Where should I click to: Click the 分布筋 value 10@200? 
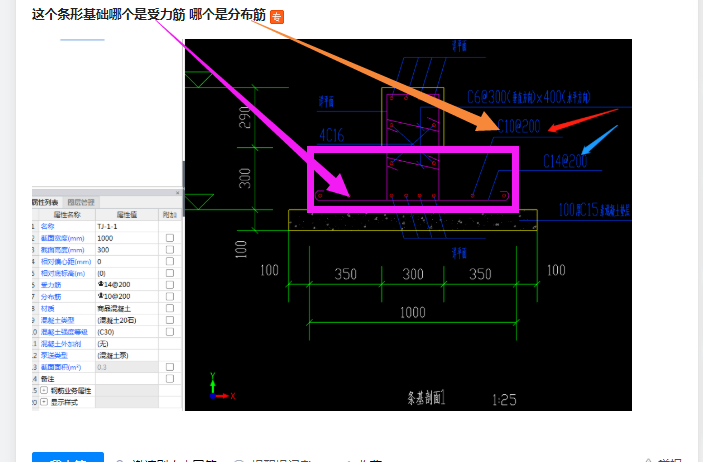[x=114, y=296]
